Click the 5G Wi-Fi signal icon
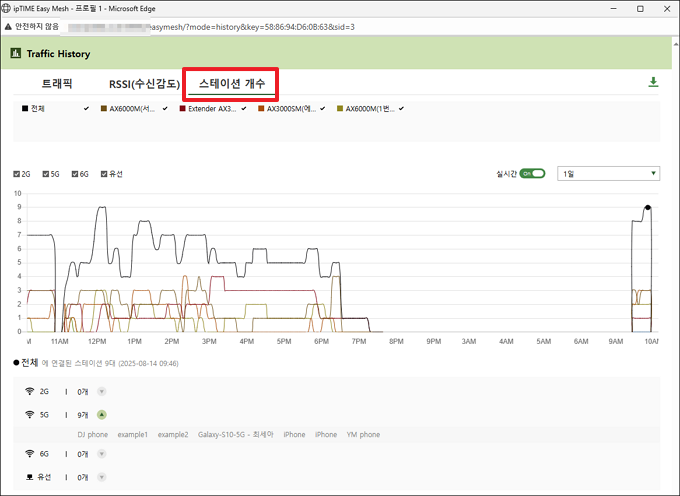Image resolution: width=680 pixels, height=496 pixels. point(30,413)
